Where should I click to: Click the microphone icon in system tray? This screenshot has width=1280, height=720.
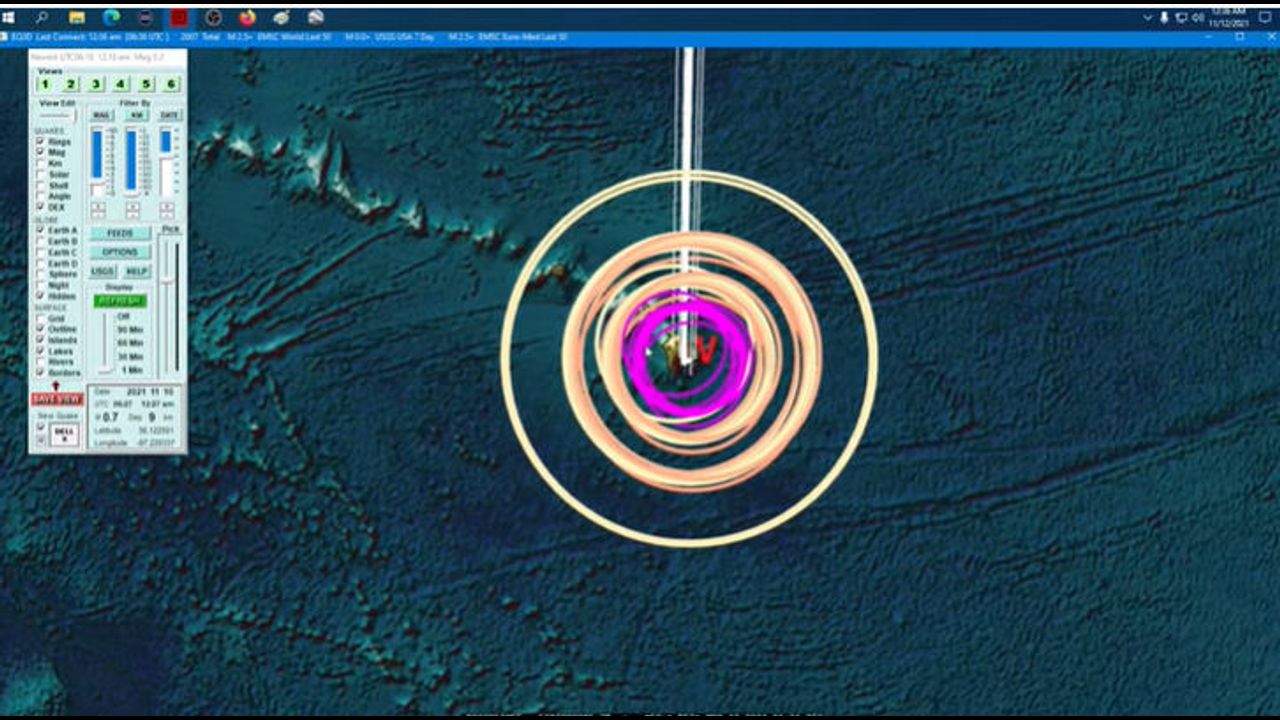click(x=1164, y=17)
